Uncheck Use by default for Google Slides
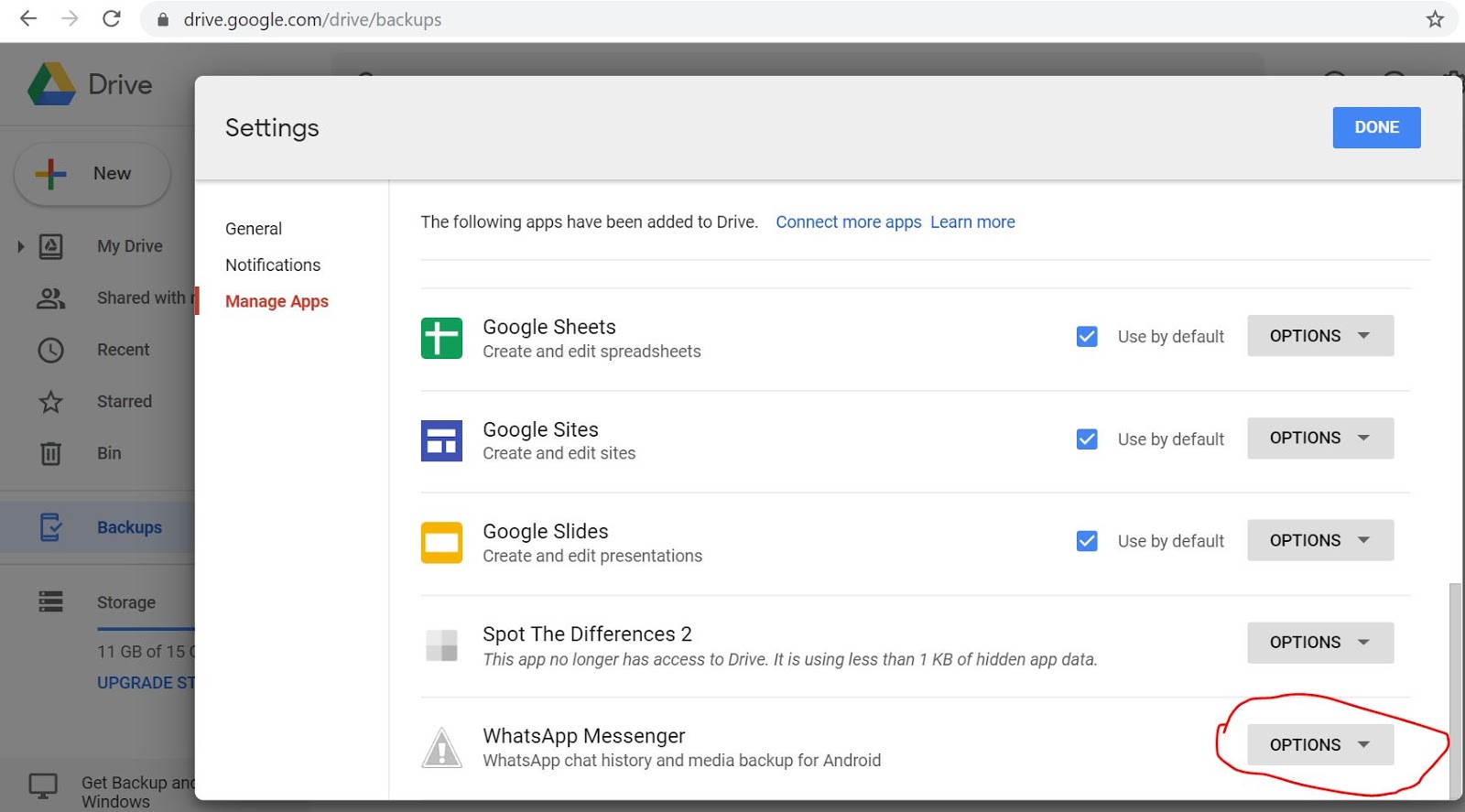The height and width of the screenshot is (812, 1465). pos(1087,541)
